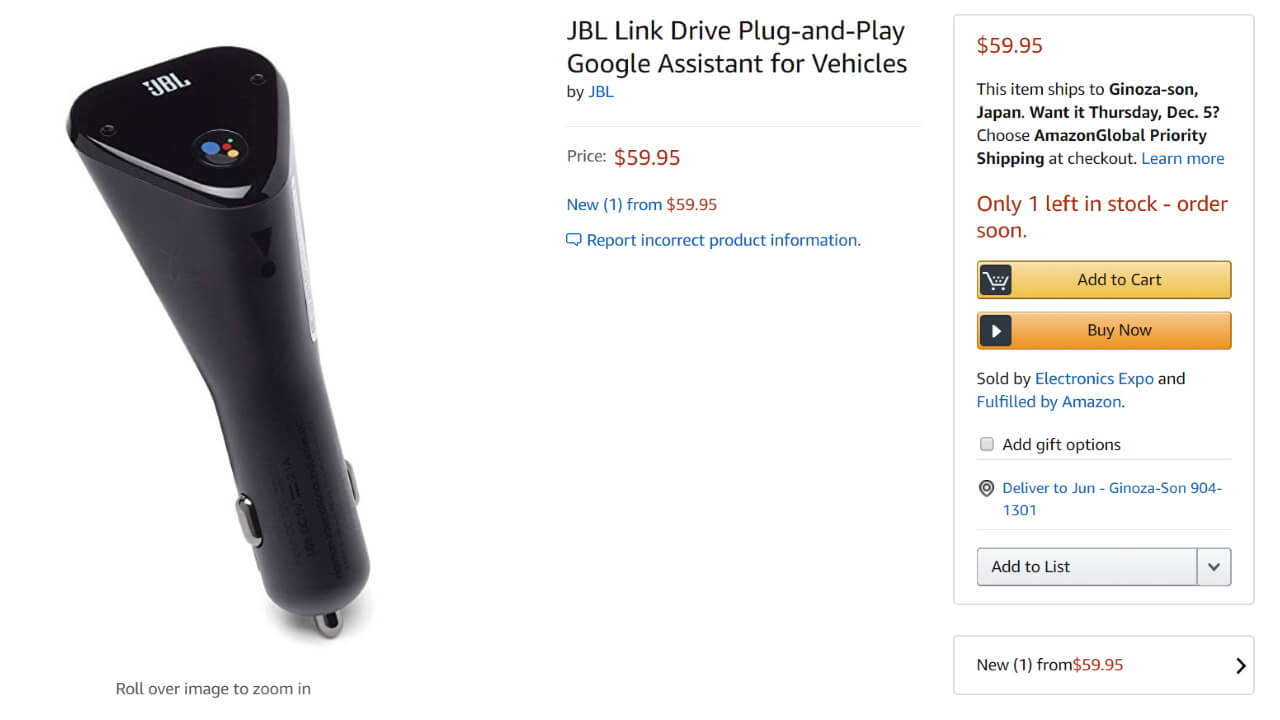Tick the Add gift options checkbox

[x=987, y=444]
